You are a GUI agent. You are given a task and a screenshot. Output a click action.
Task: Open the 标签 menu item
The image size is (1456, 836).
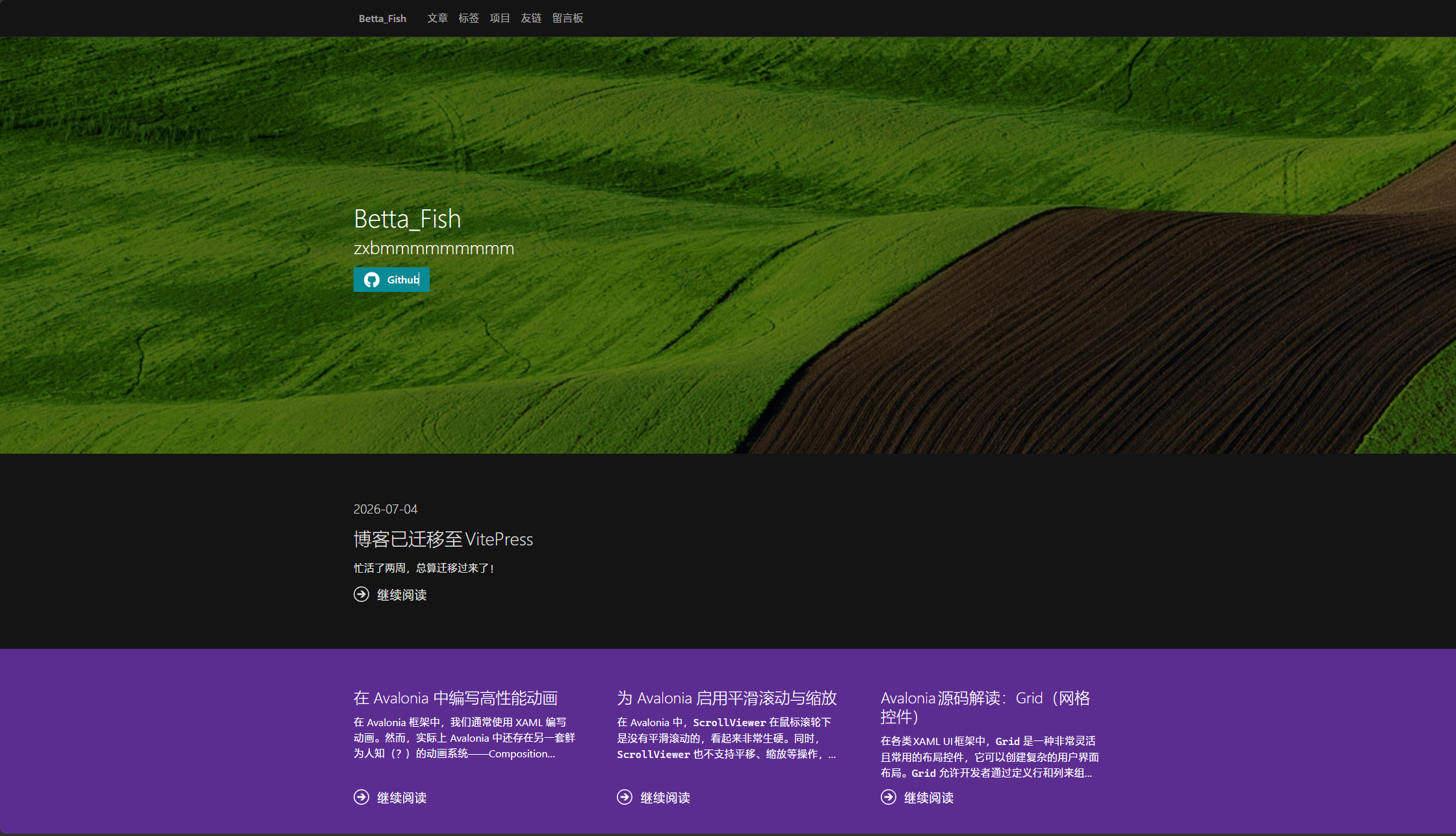(x=469, y=18)
